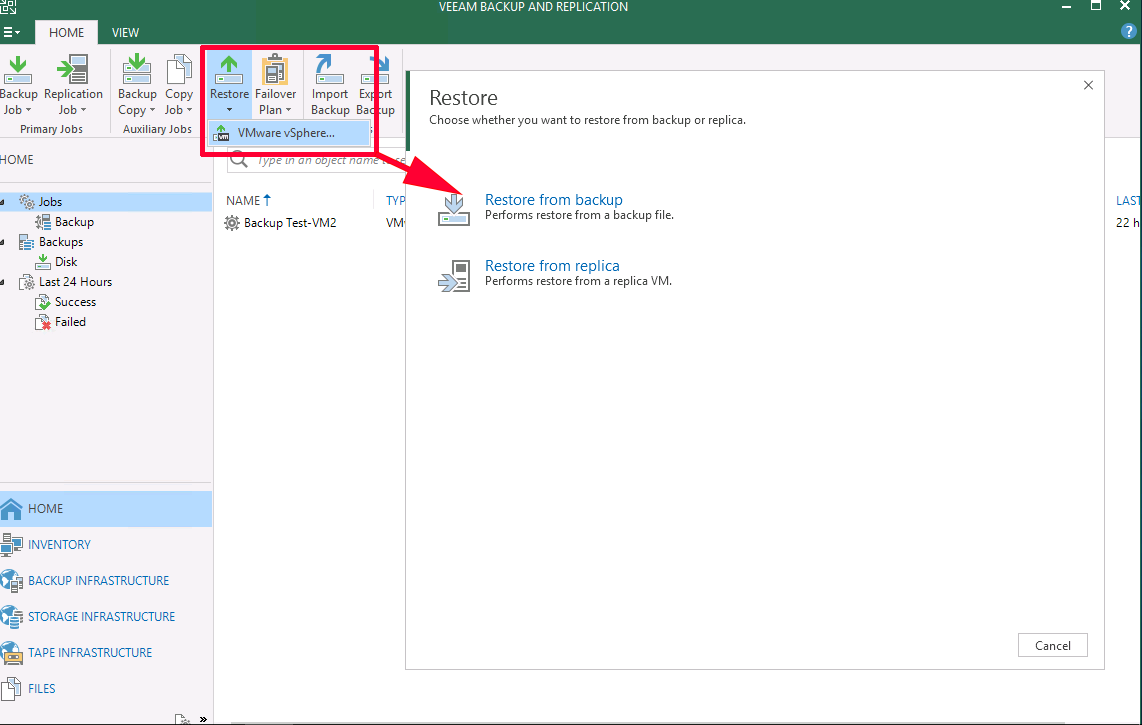Click the Restore ribbon icon
This screenshot has width=1142, height=725.
(x=229, y=71)
